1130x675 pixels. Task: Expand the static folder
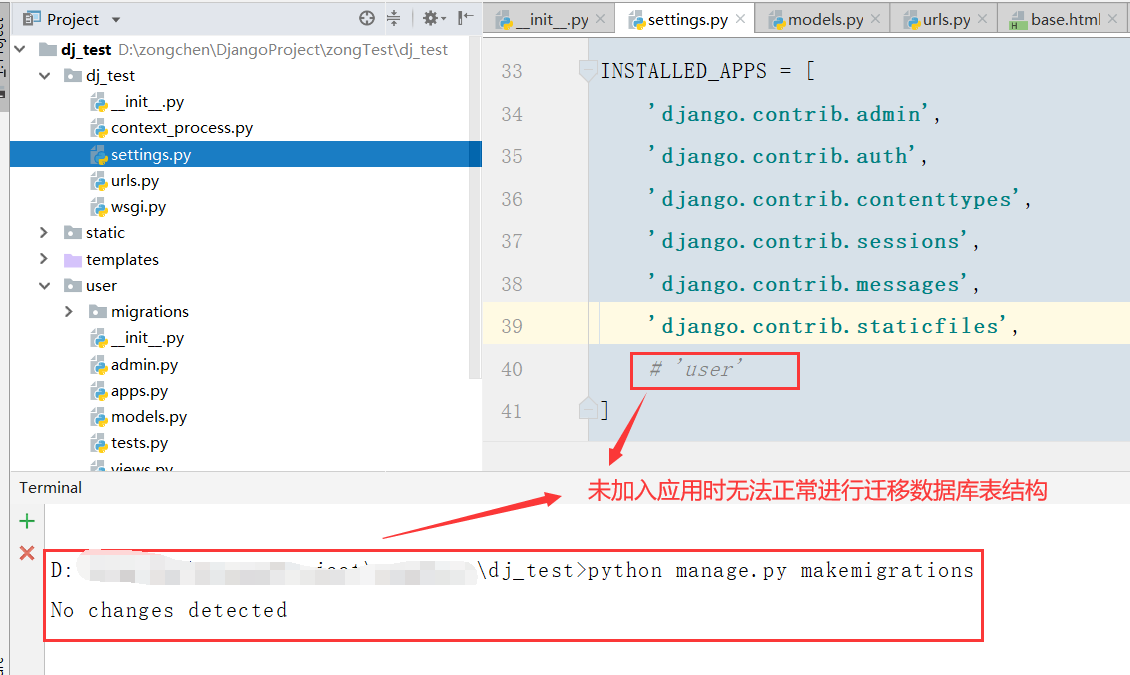click(x=44, y=232)
